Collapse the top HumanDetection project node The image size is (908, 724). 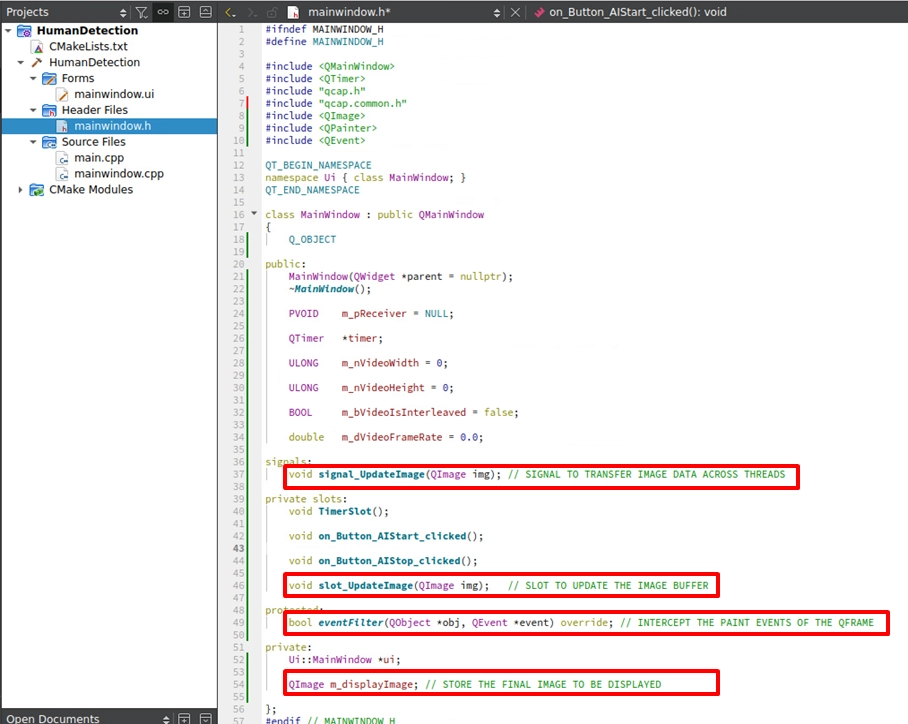click(8, 30)
